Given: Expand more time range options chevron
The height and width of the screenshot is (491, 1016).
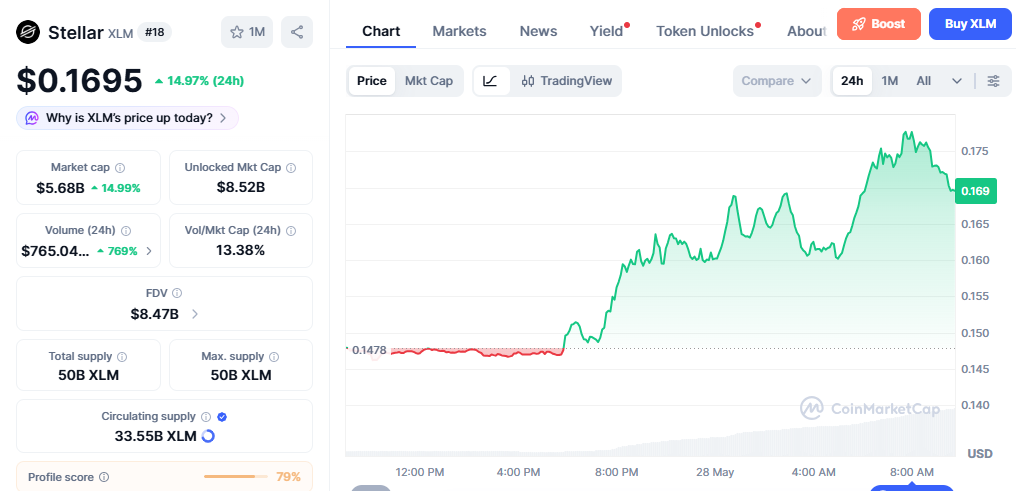Looking at the screenshot, I should pos(957,81).
